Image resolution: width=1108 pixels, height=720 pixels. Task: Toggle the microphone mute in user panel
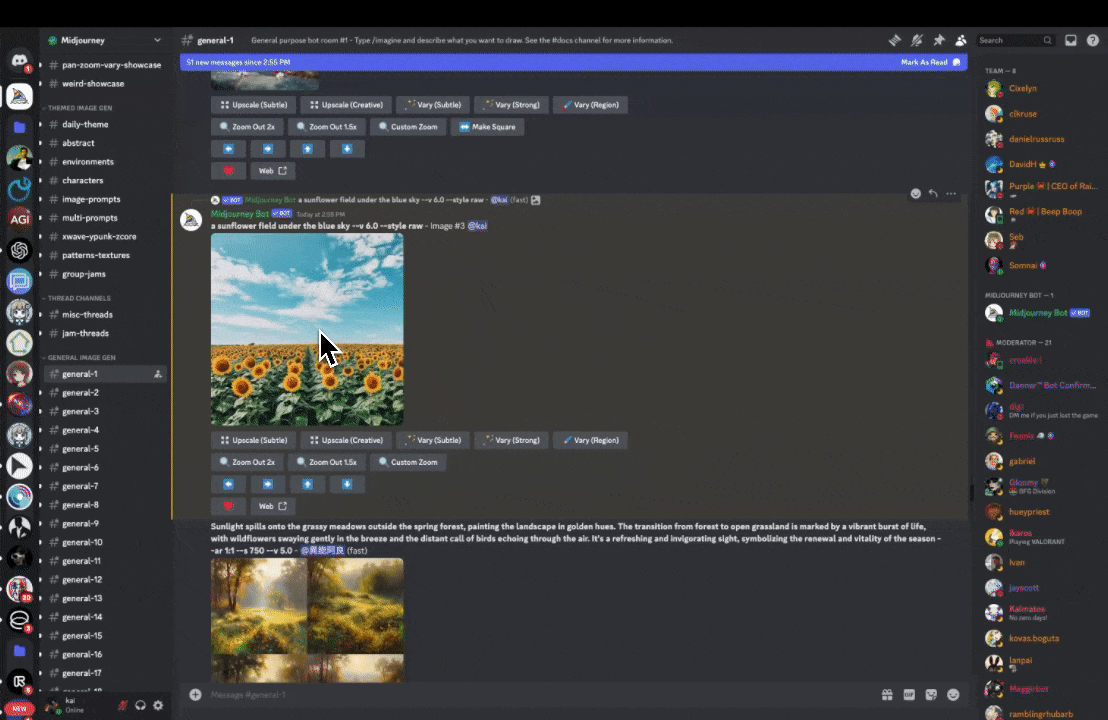click(123, 705)
